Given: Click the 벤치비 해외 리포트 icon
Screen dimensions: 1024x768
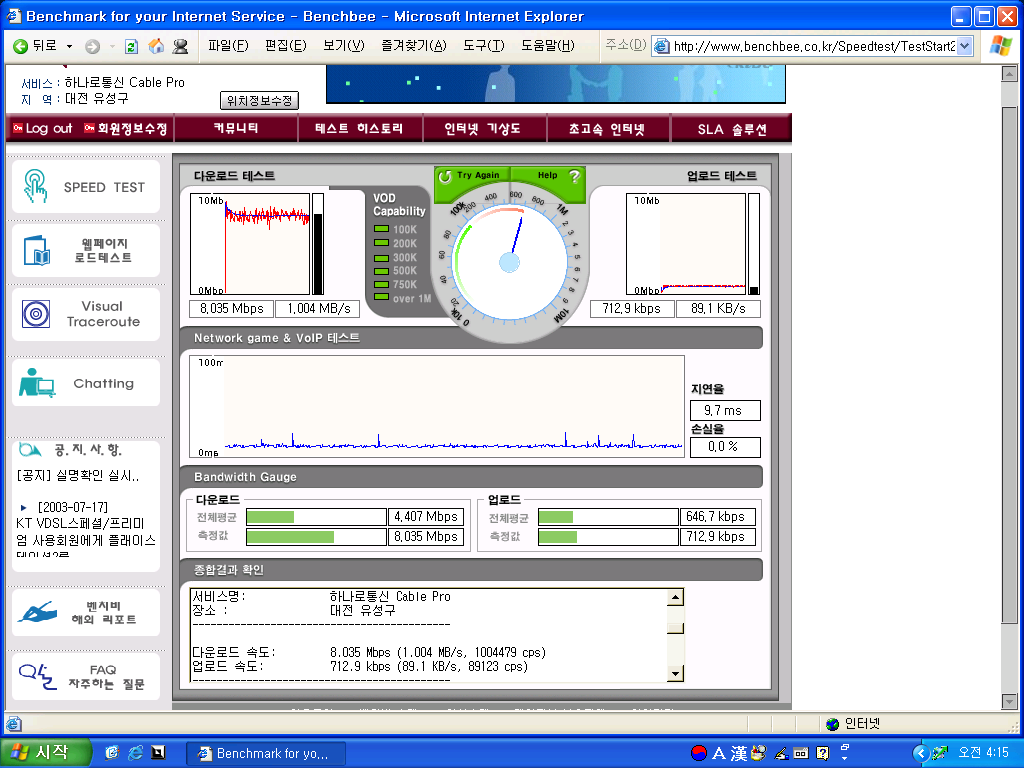Looking at the screenshot, I should click(37, 613).
